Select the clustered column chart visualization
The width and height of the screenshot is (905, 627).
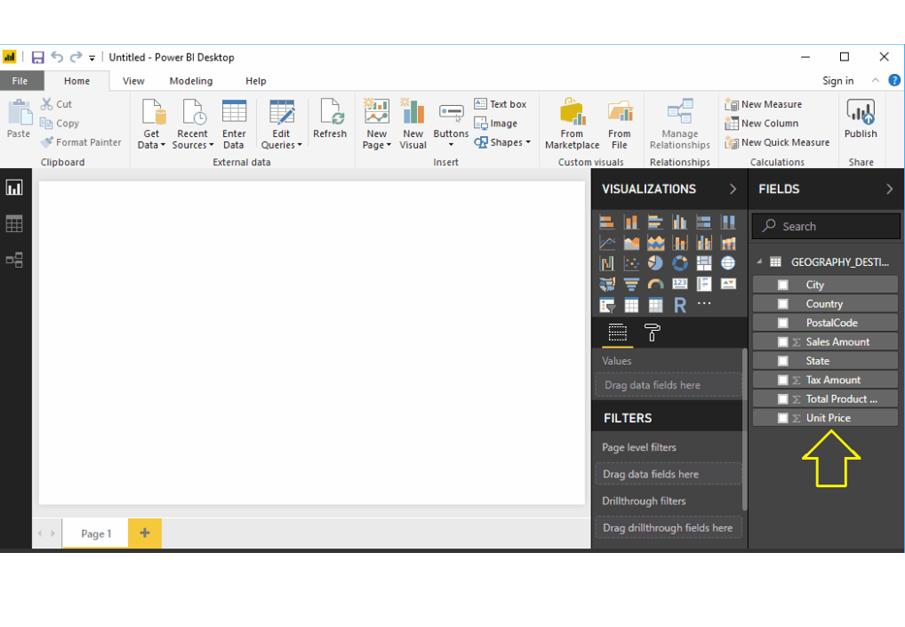(x=680, y=222)
